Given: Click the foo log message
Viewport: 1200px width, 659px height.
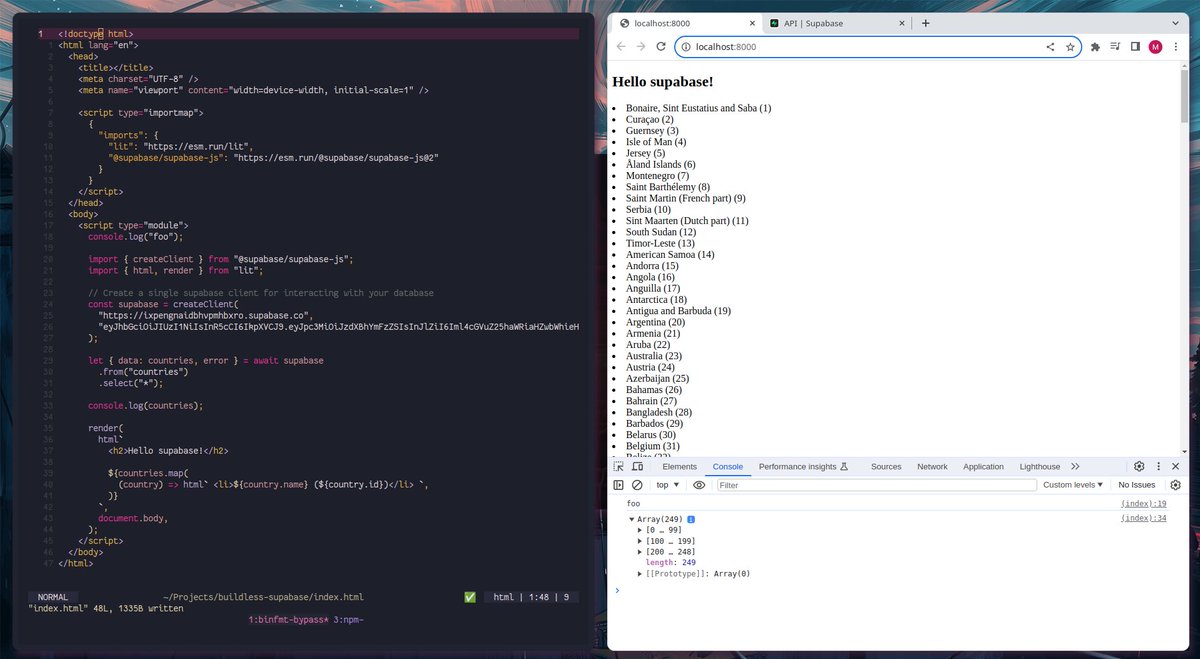Looking at the screenshot, I should (633, 504).
